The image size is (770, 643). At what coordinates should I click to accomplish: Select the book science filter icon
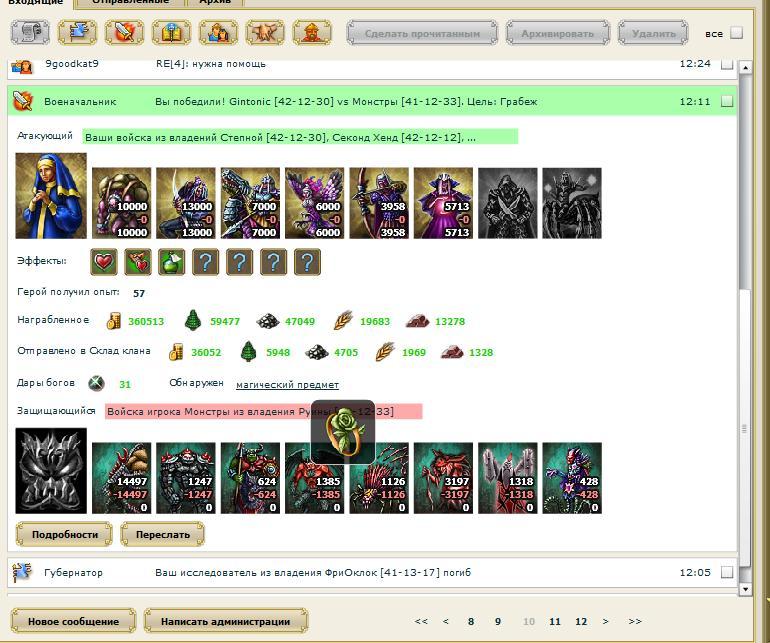pos(171,33)
